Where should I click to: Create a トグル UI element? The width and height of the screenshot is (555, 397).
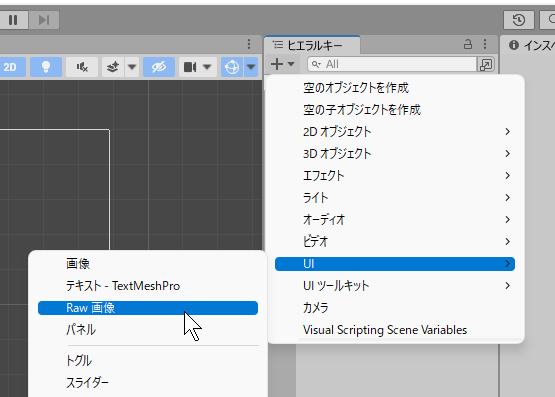tap(148, 361)
